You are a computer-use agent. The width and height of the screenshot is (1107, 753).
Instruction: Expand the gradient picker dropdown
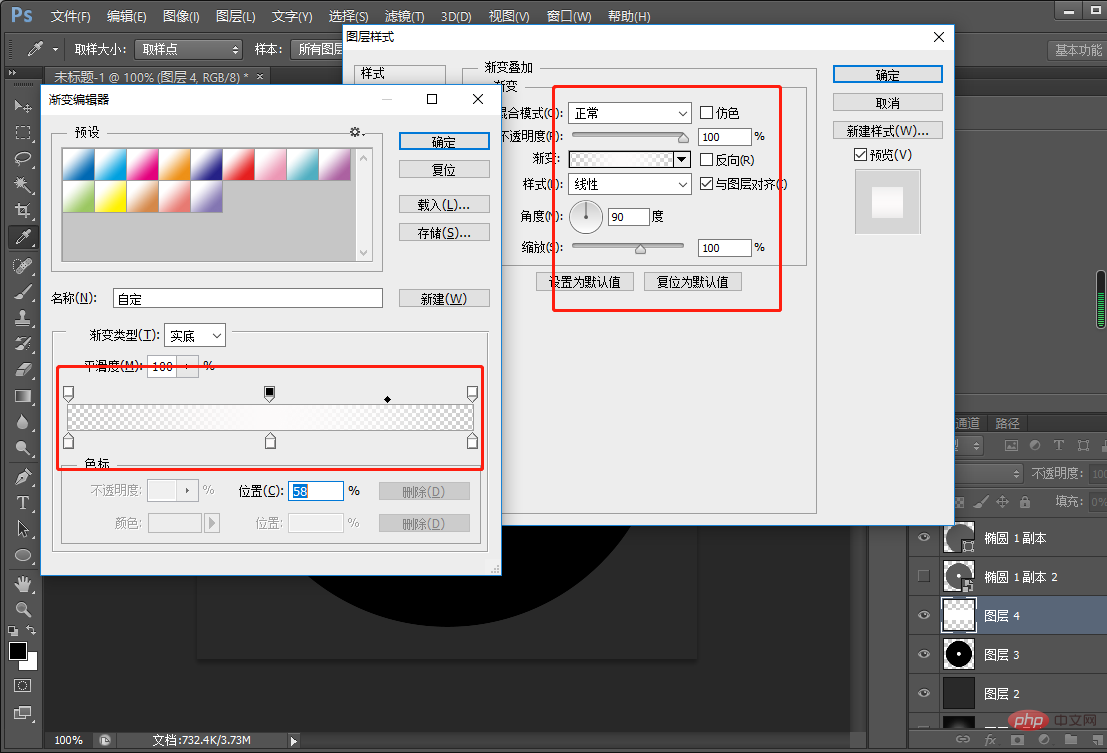681,159
